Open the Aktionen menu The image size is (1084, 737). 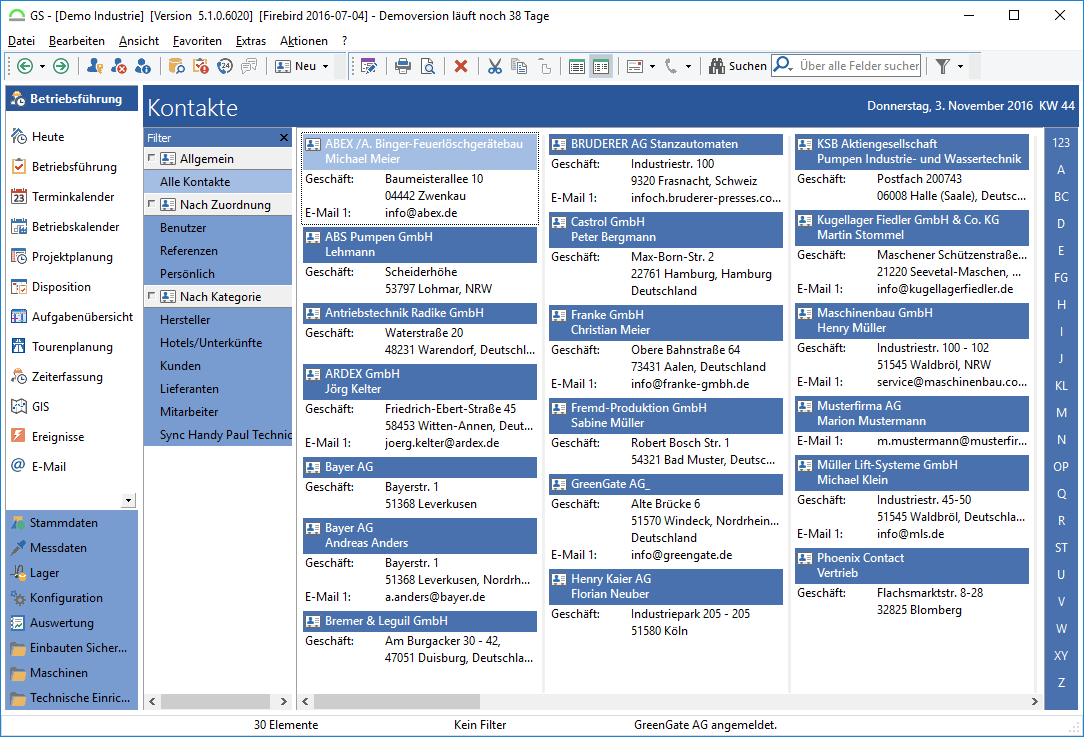tap(303, 41)
